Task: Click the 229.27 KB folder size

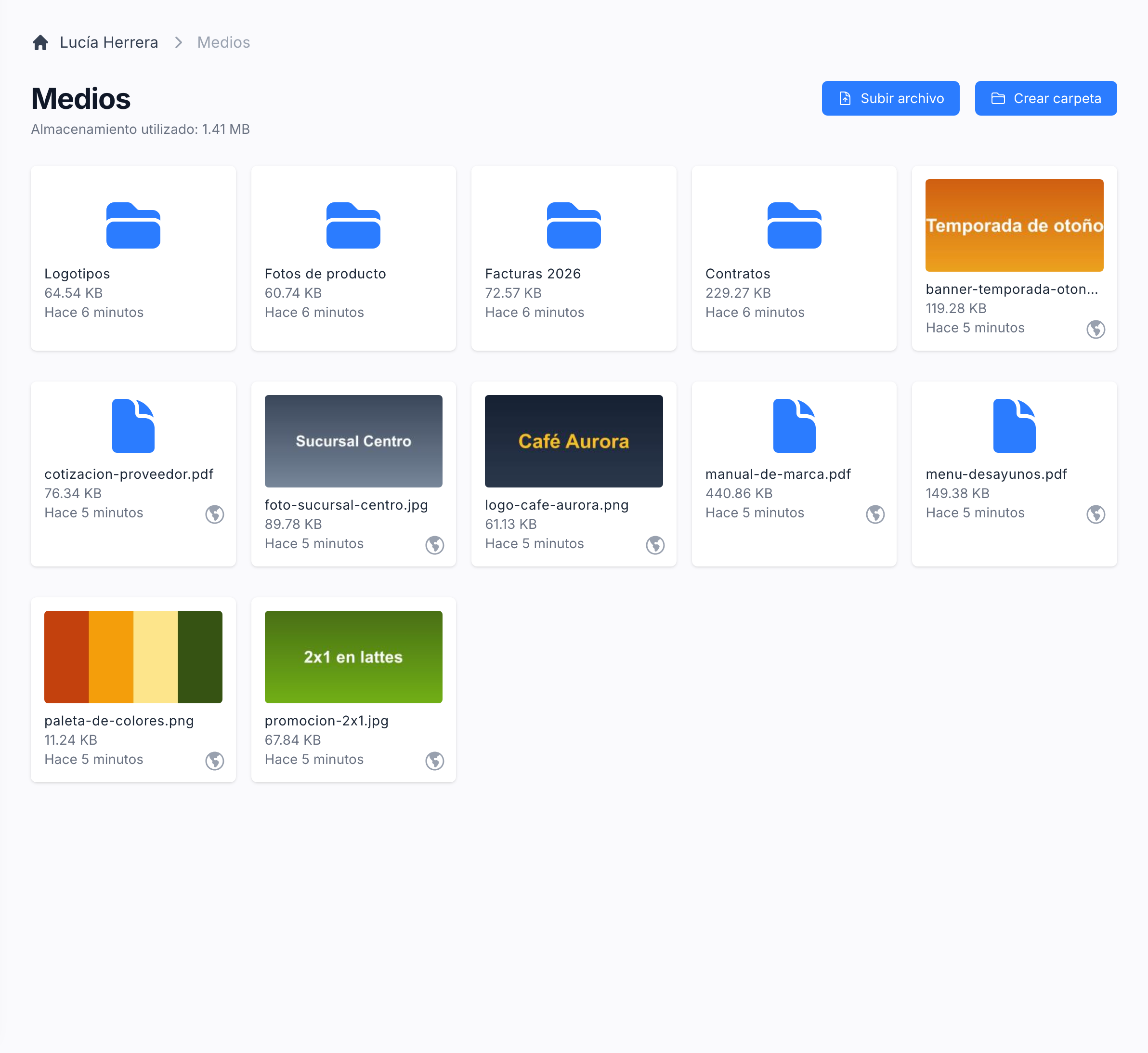Action: click(738, 293)
